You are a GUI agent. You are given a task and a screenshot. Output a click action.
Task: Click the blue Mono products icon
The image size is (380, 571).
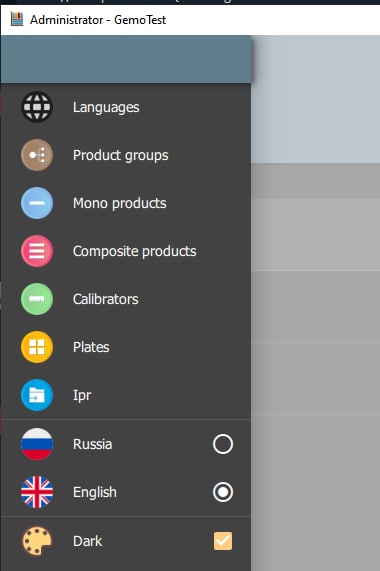pos(37,203)
